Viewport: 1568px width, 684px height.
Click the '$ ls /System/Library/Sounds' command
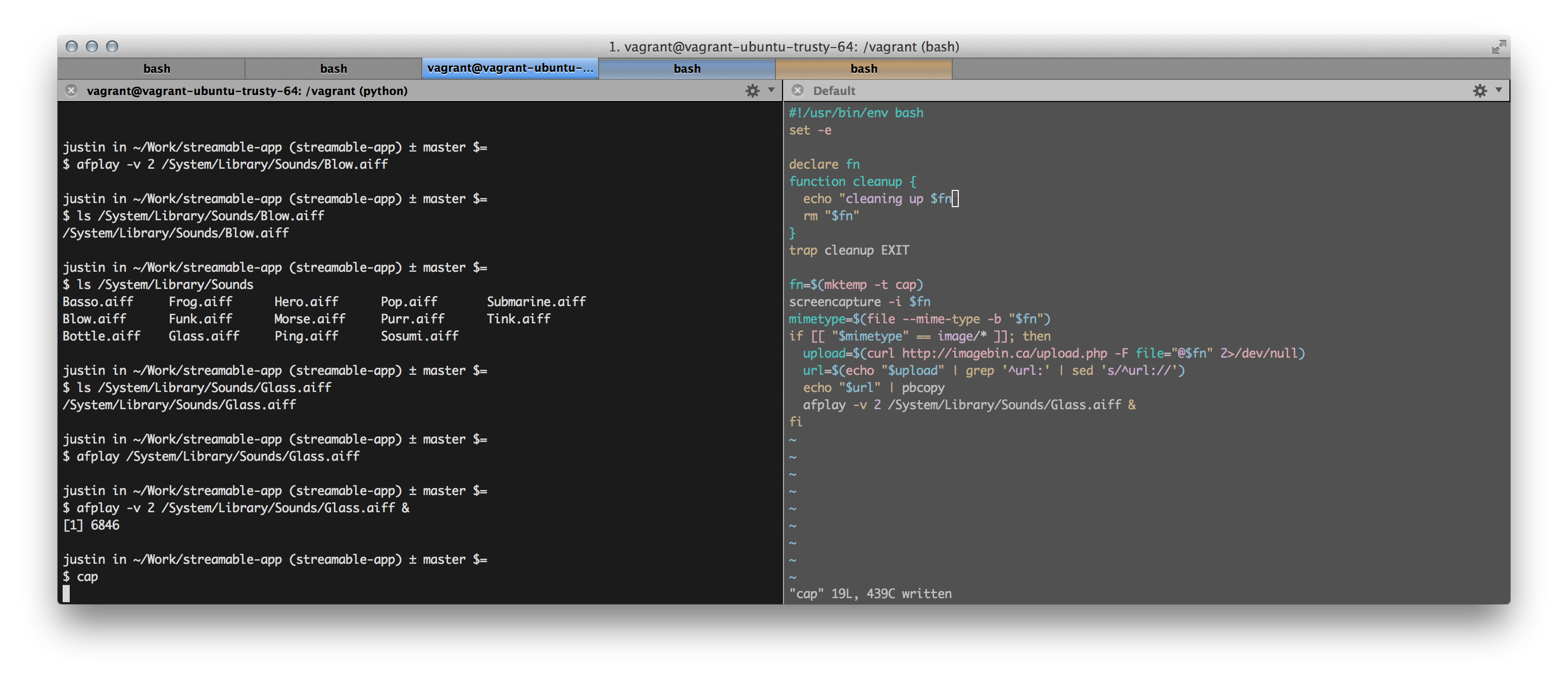point(158,285)
